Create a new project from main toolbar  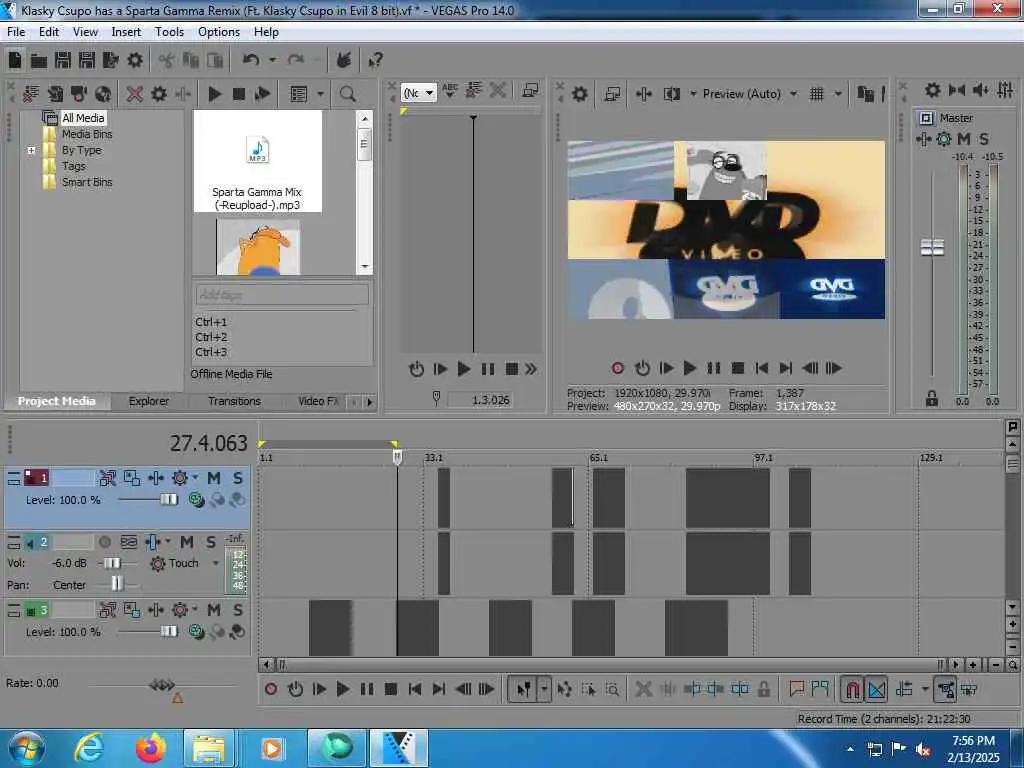point(15,60)
